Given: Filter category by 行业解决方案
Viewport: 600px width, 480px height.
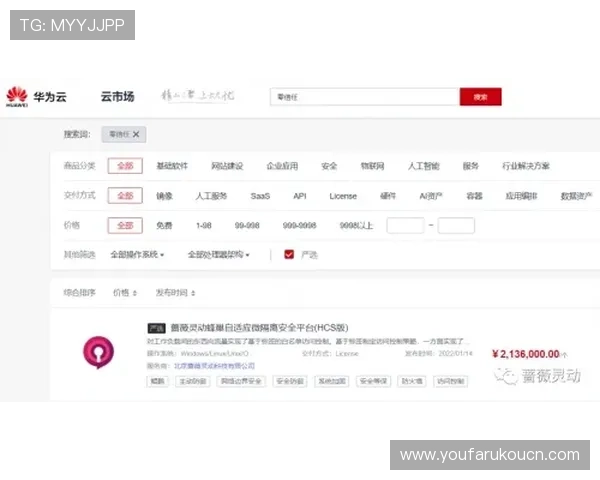Looking at the screenshot, I should coord(526,166).
